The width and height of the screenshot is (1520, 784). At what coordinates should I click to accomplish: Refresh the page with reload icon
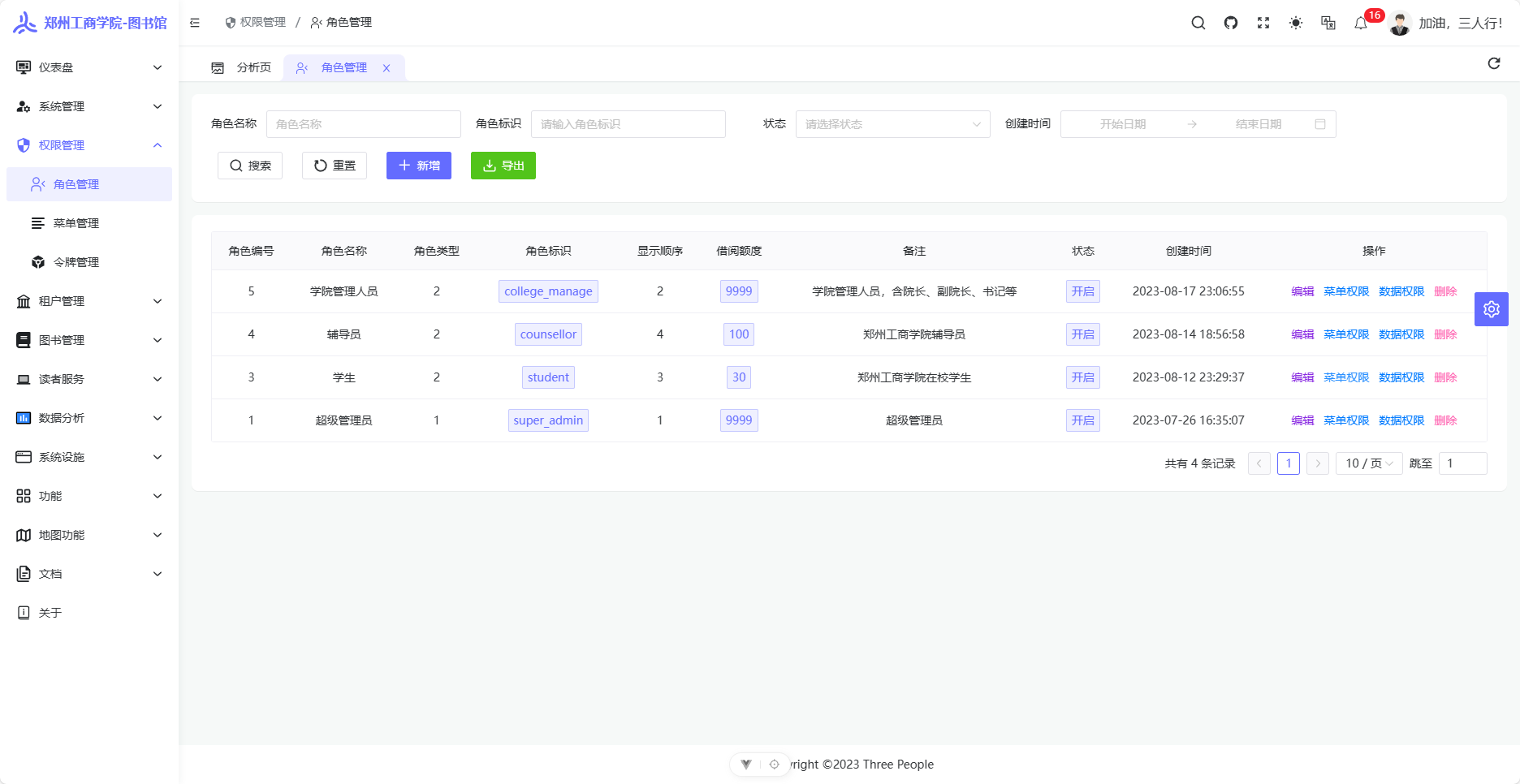[x=1494, y=63]
